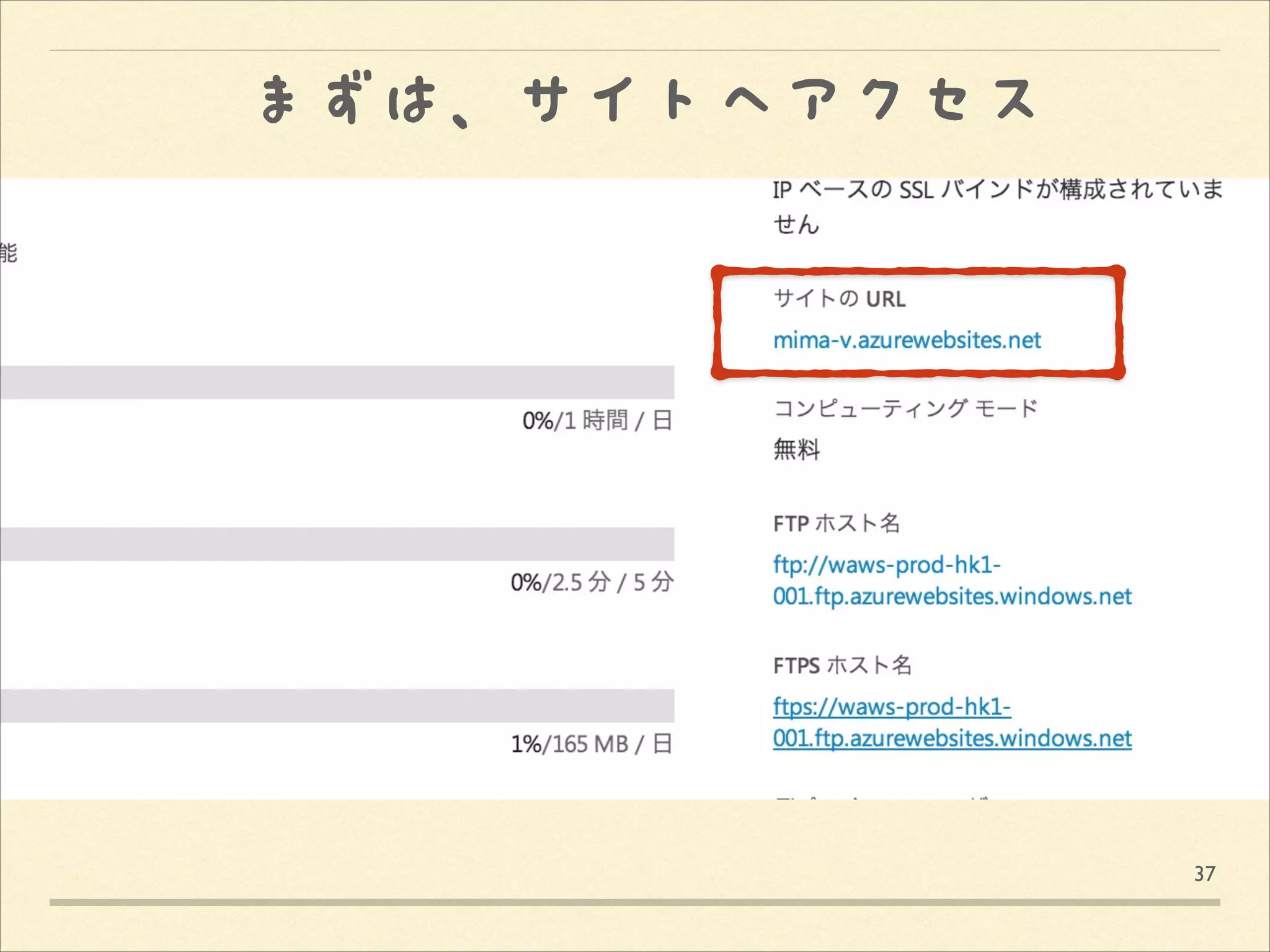The height and width of the screenshot is (952, 1270).
Task: Click the slide page number 37
Action: click(x=1204, y=874)
